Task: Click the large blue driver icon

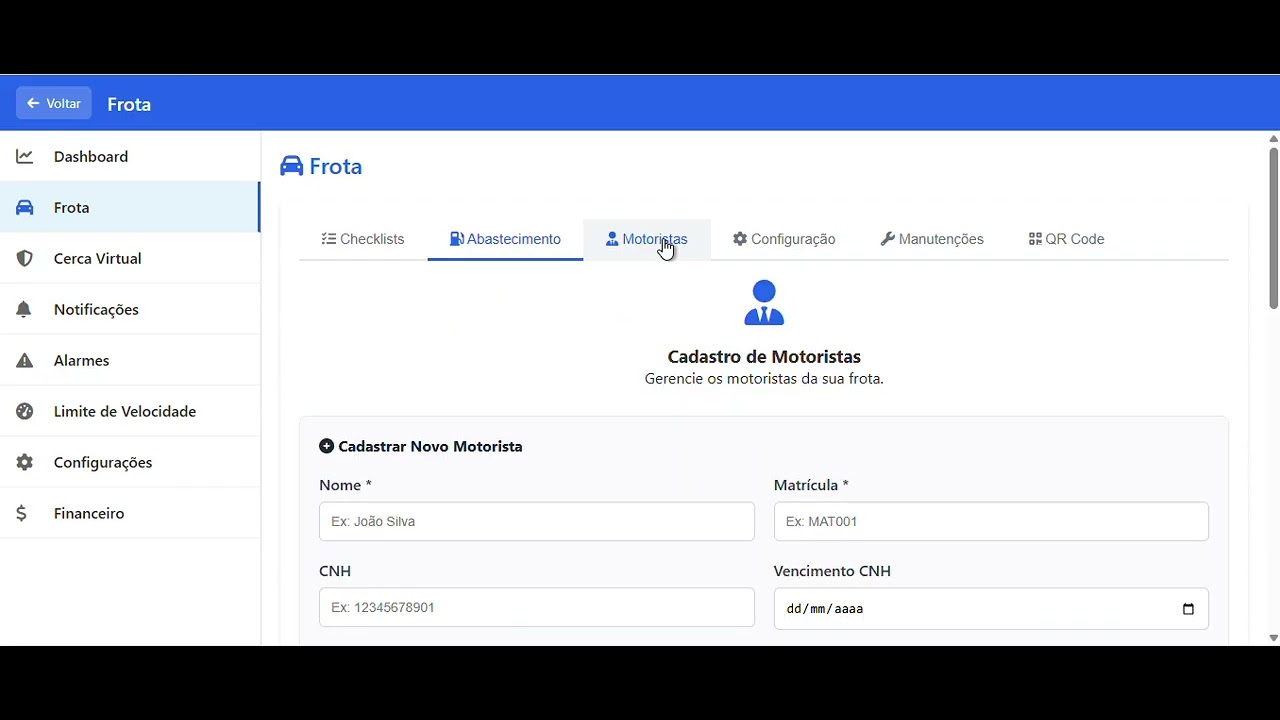Action: (764, 303)
